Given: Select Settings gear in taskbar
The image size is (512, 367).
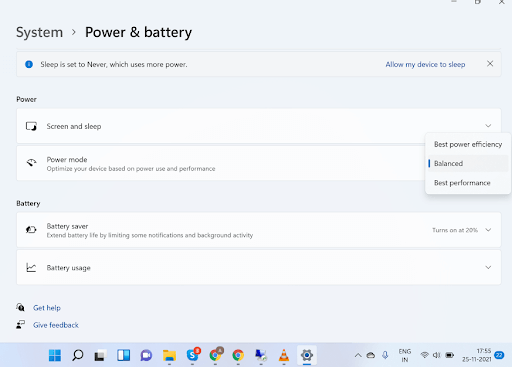Looking at the screenshot, I should tap(307, 355).
